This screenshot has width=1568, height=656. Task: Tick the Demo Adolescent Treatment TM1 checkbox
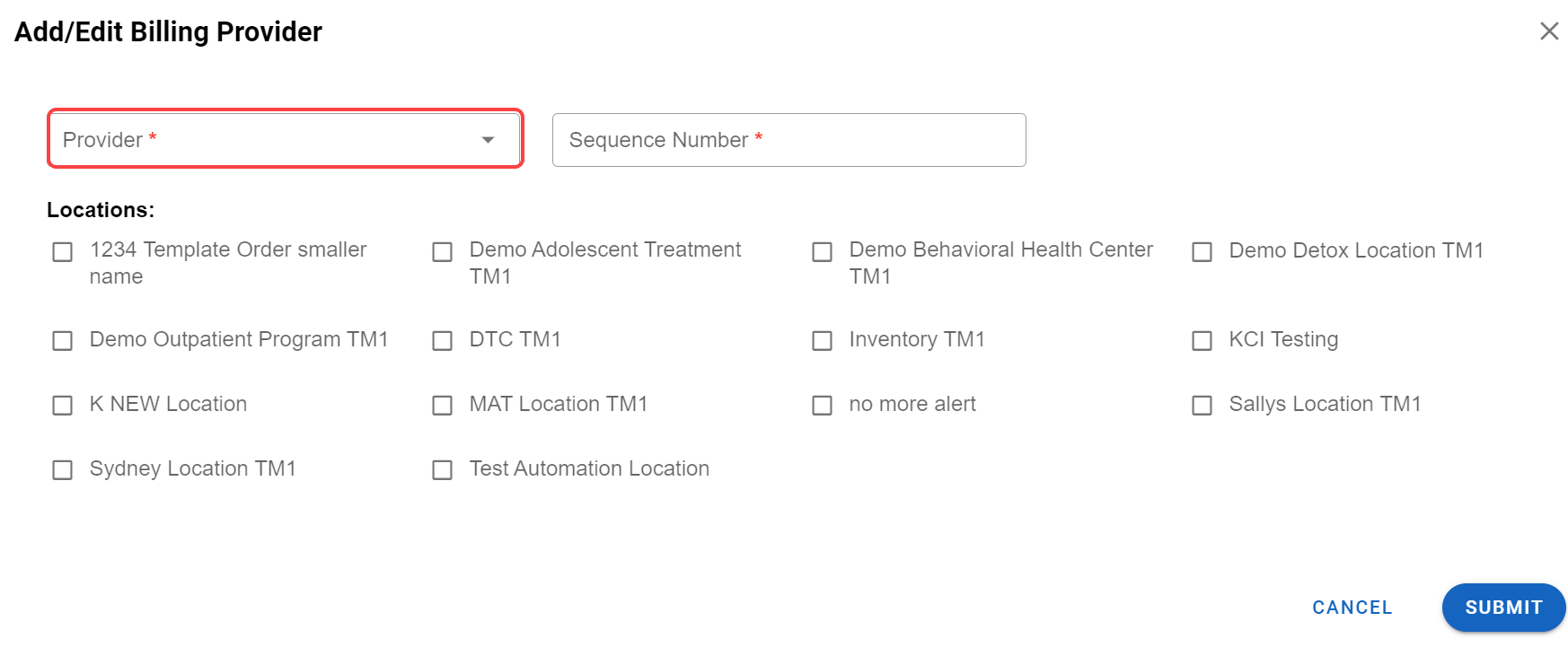click(443, 252)
